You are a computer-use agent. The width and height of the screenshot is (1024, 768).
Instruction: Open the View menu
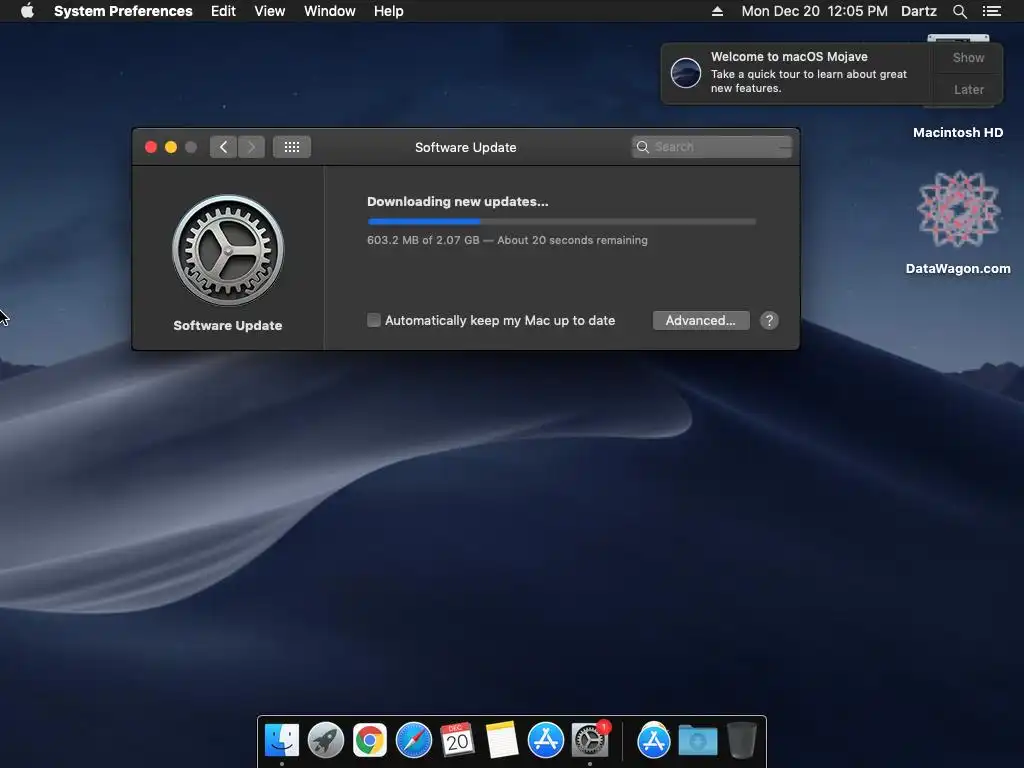[270, 11]
